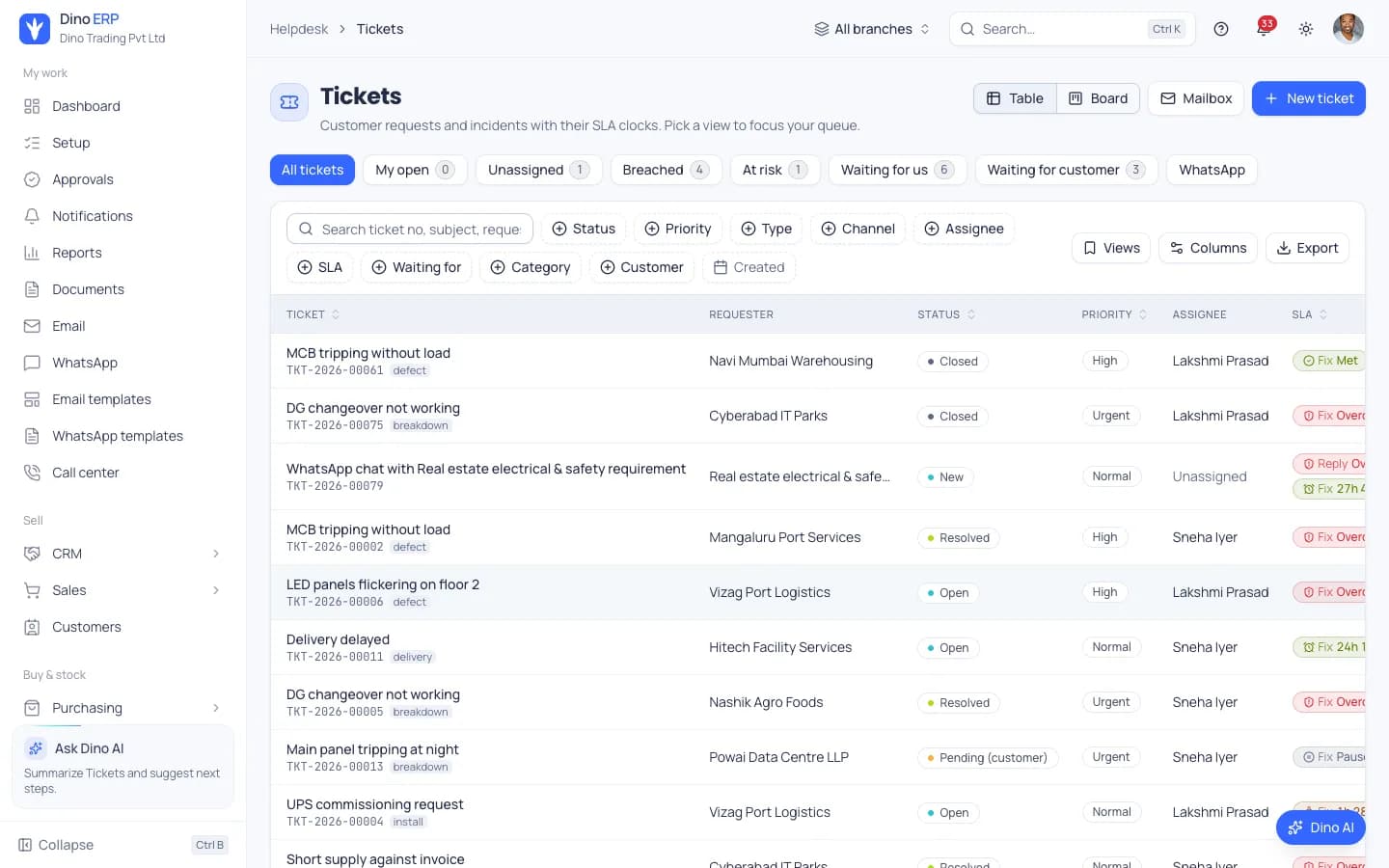Sort by the TICKET column header
This screenshot has width=1389, height=868.
point(313,314)
